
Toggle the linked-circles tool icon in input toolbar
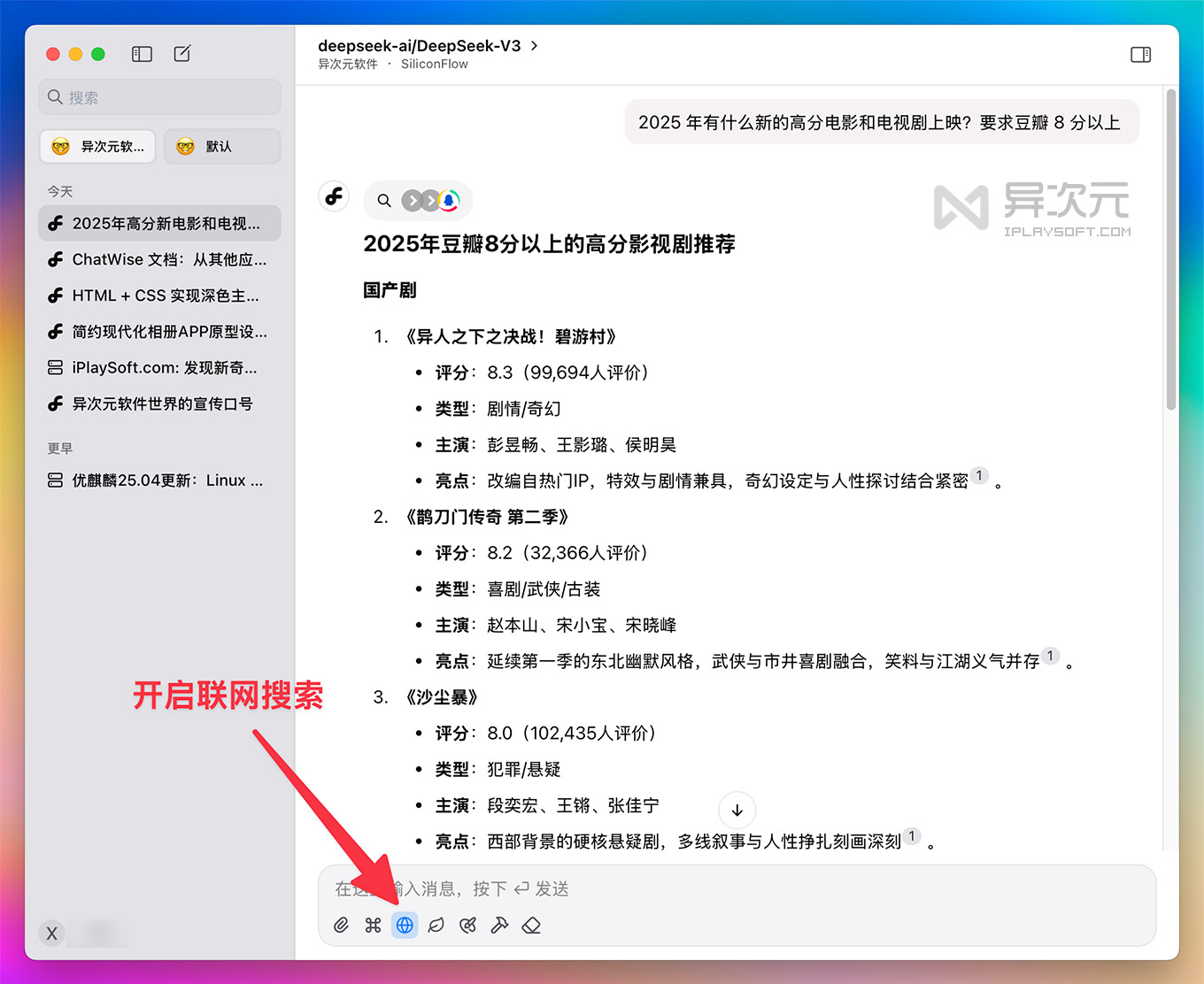(x=467, y=925)
